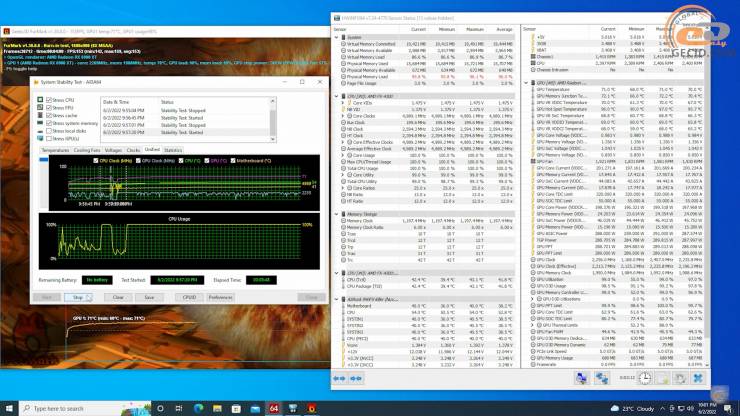Switch to Cooling Fans tab
This screenshot has height=416, width=740.
pos(87,150)
